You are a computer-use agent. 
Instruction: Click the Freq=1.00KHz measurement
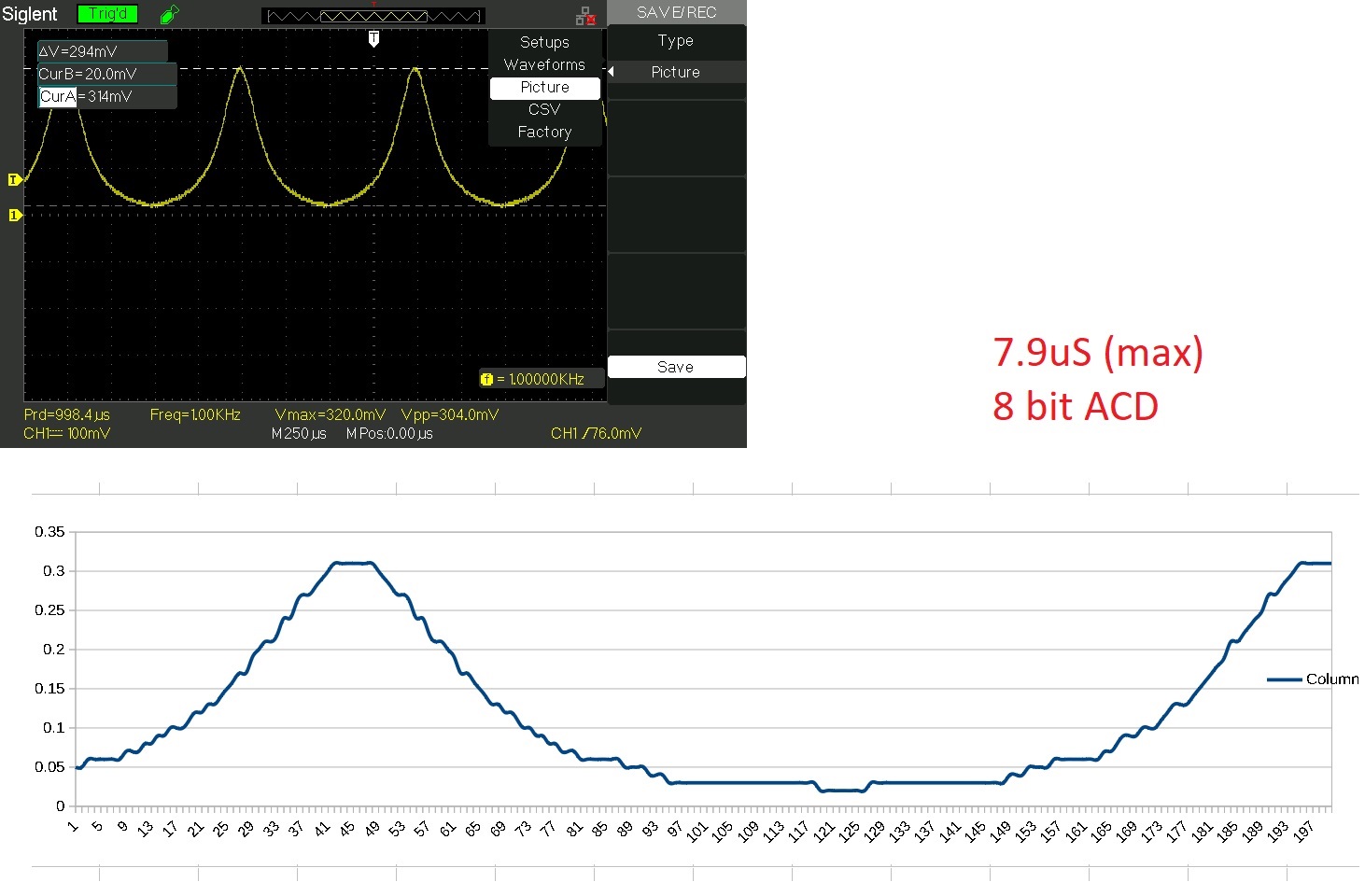click(195, 414)
